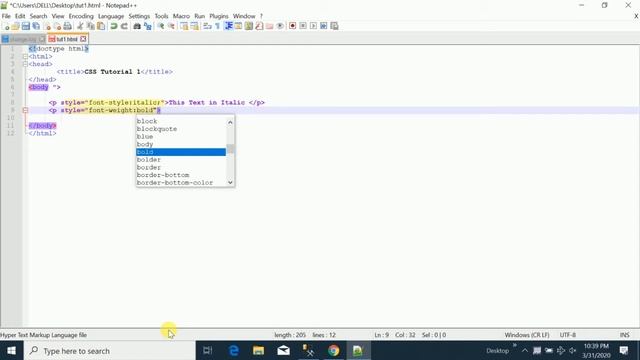Choose 'bolder' from autocomplete list
The image size is (640, 360).
pos(181,160)
